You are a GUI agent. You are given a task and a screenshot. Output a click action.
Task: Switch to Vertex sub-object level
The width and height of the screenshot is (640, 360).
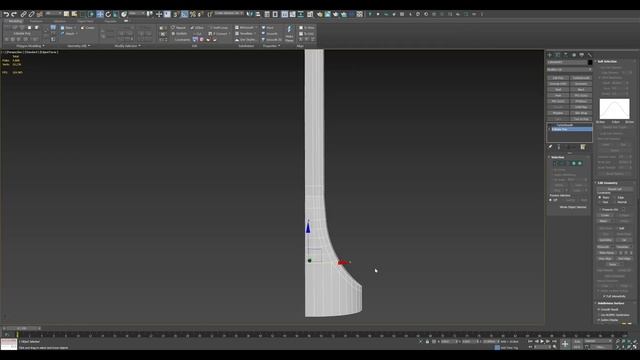555,163
